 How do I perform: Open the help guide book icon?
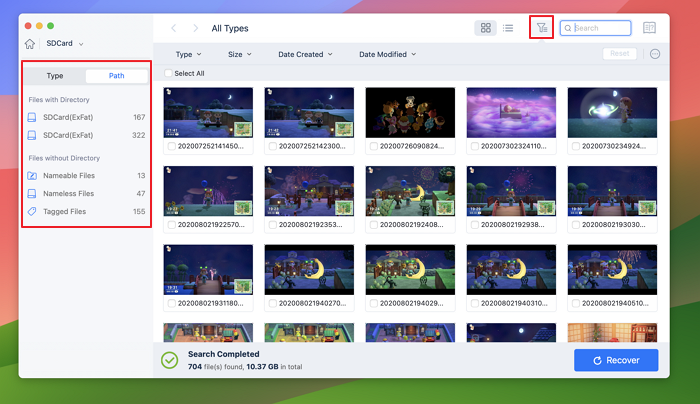(x=649, y=28)
